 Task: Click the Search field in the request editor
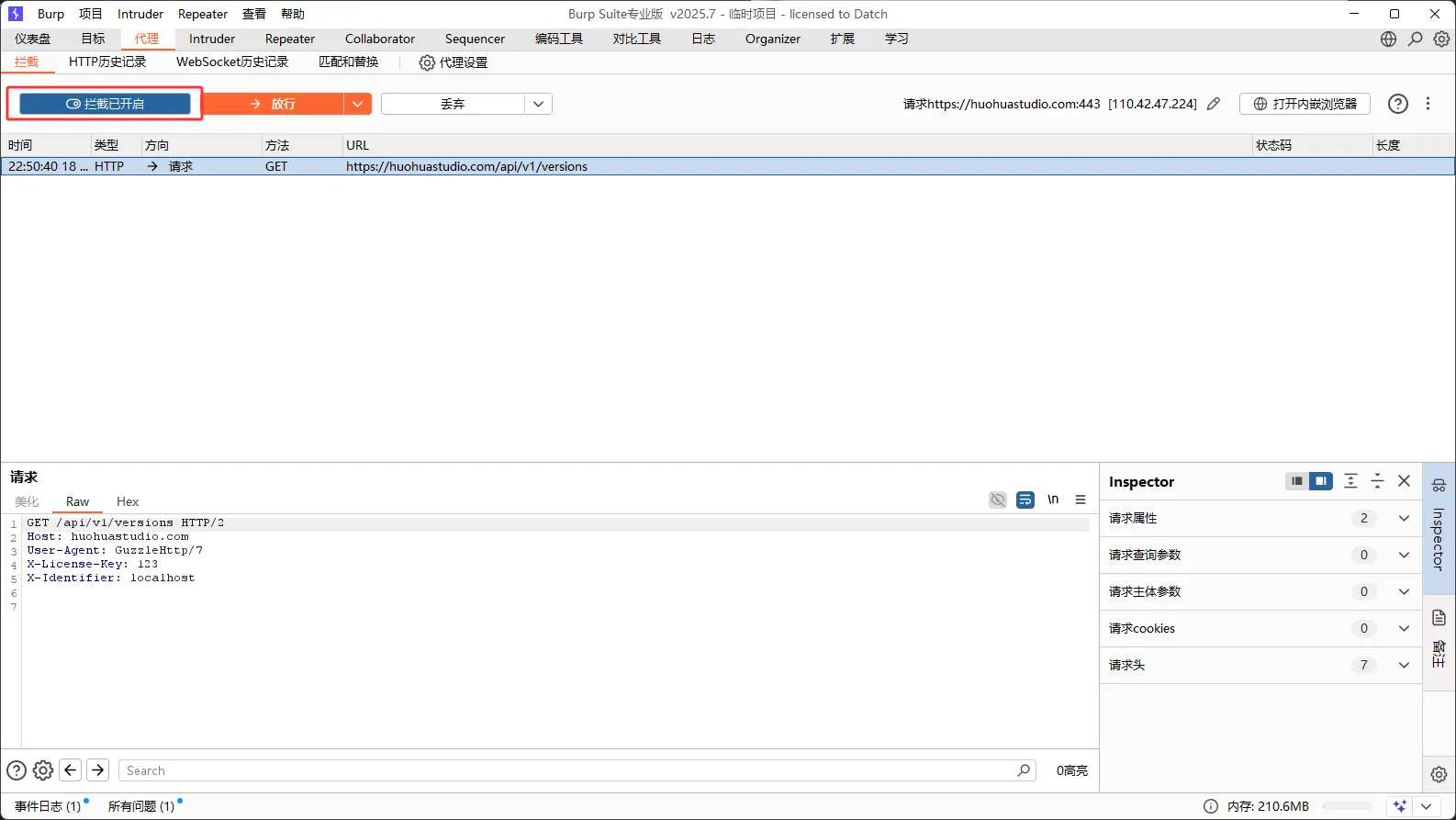click(569, 770)
